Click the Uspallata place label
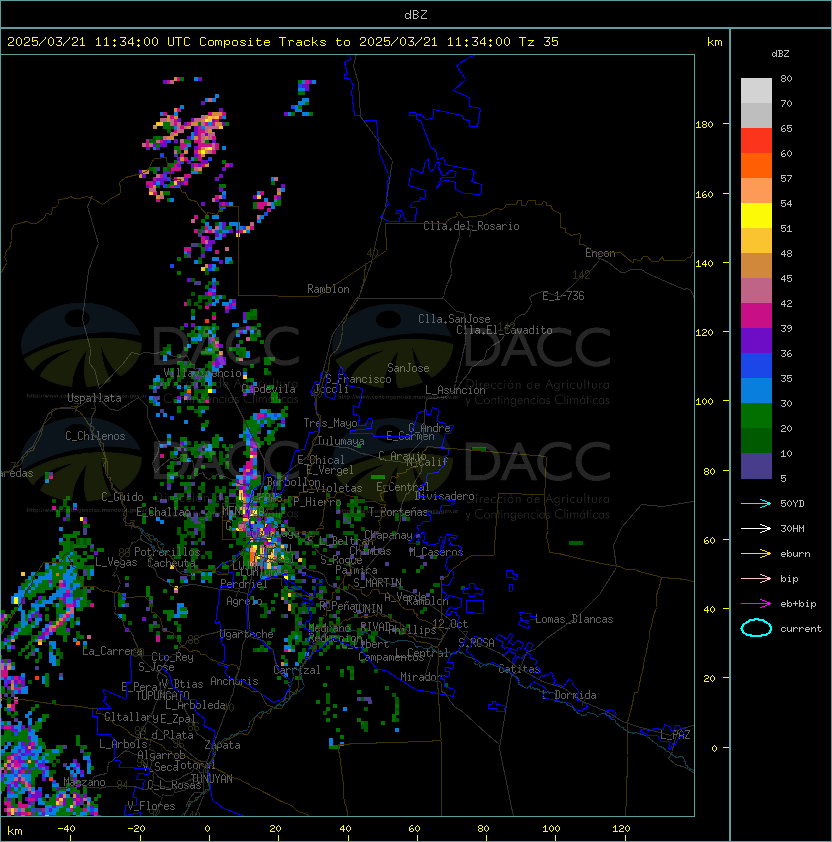The height and width of the screenshot is (842, 832). 94,398
